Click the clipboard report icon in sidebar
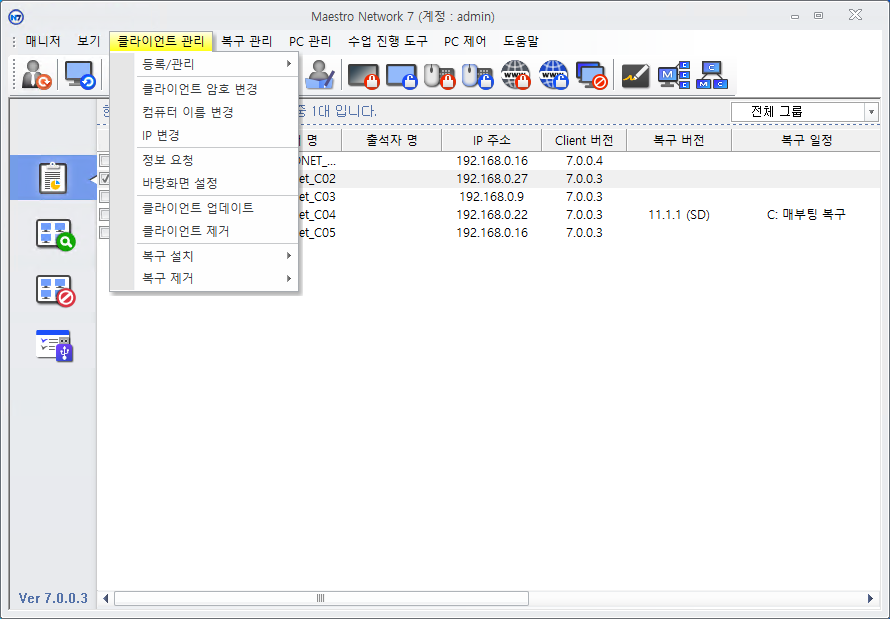 click(52, 178)
